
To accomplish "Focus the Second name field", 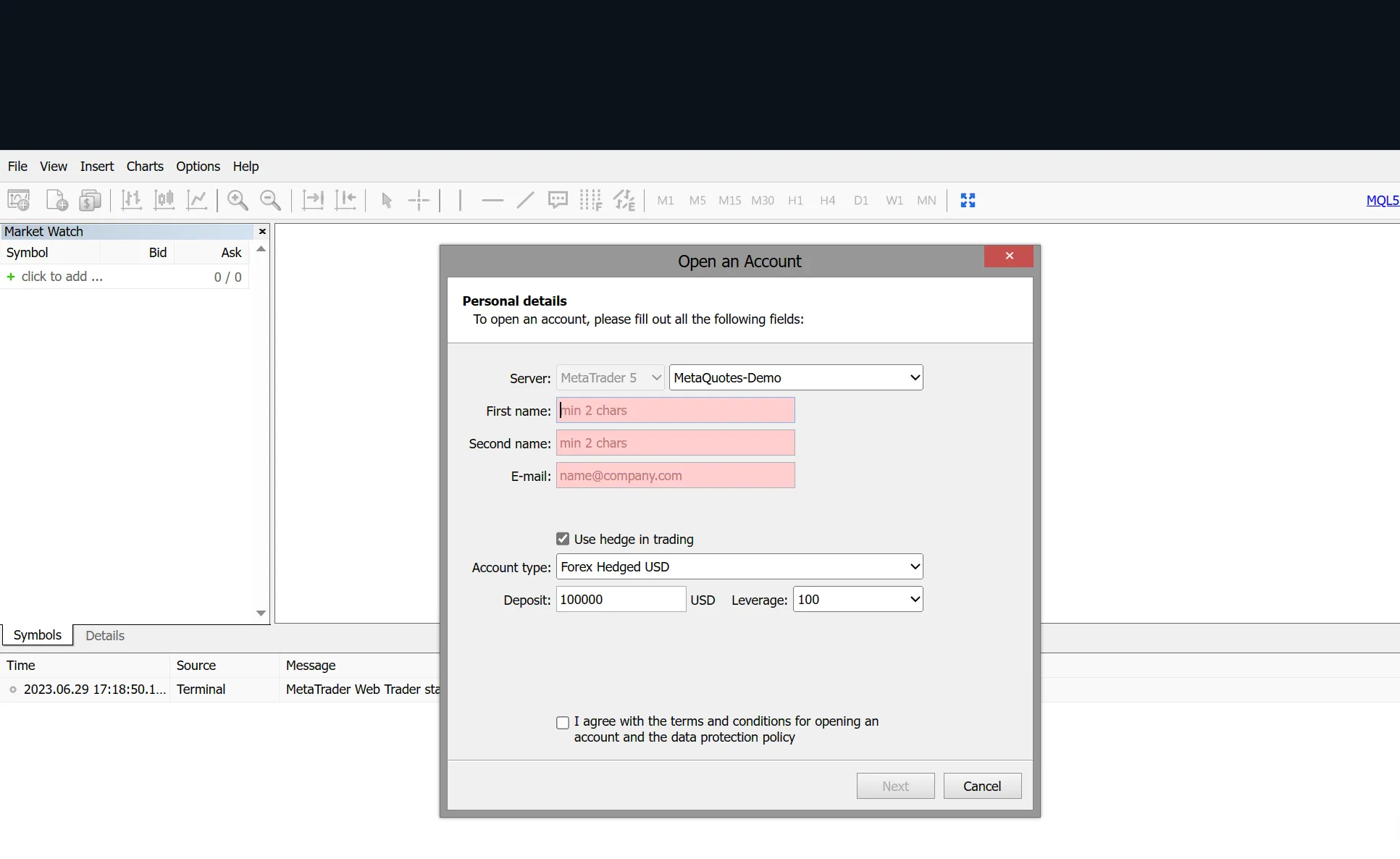I will pos(675,443).
